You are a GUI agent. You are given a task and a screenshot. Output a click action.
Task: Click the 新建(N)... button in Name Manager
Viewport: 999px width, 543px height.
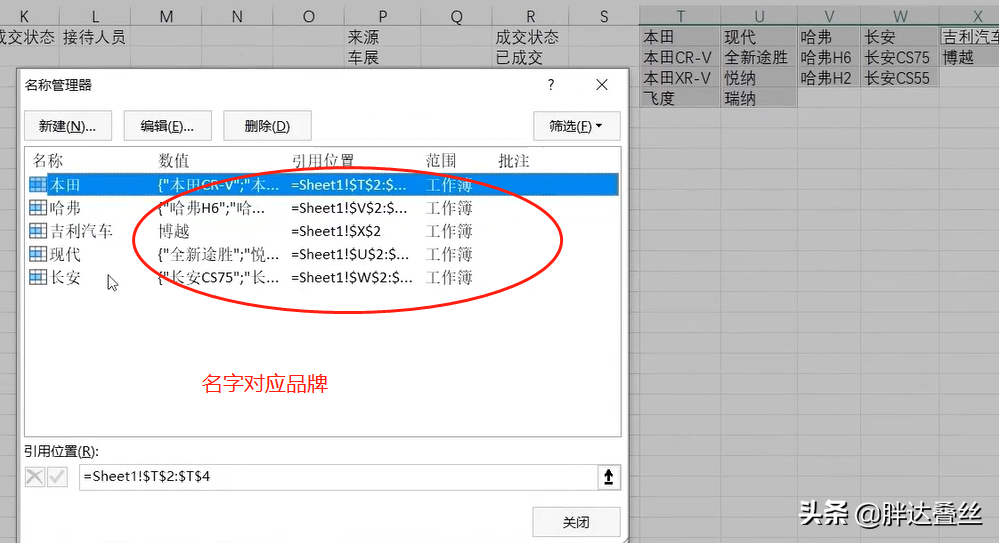68,126
